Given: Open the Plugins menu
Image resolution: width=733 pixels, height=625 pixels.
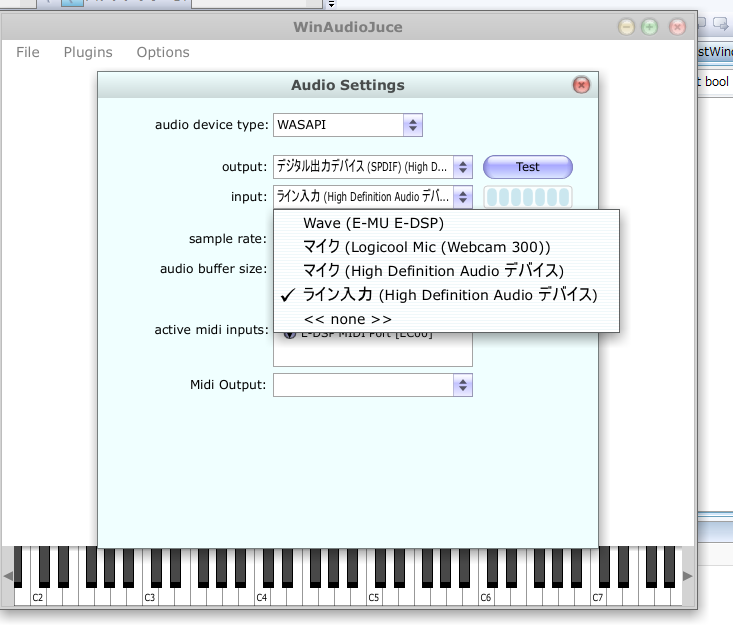Looking at the screenshot, I should [88, 52].
